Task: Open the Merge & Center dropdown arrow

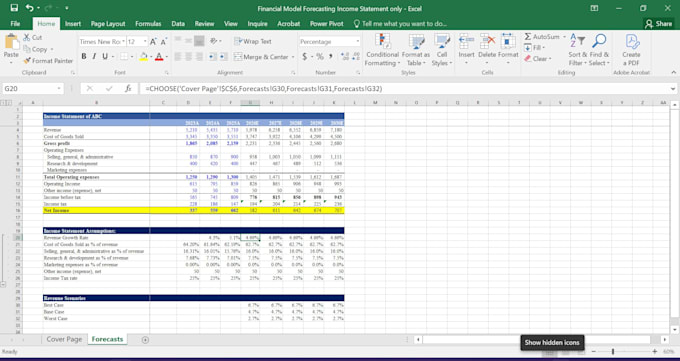Action: (293, 57)
